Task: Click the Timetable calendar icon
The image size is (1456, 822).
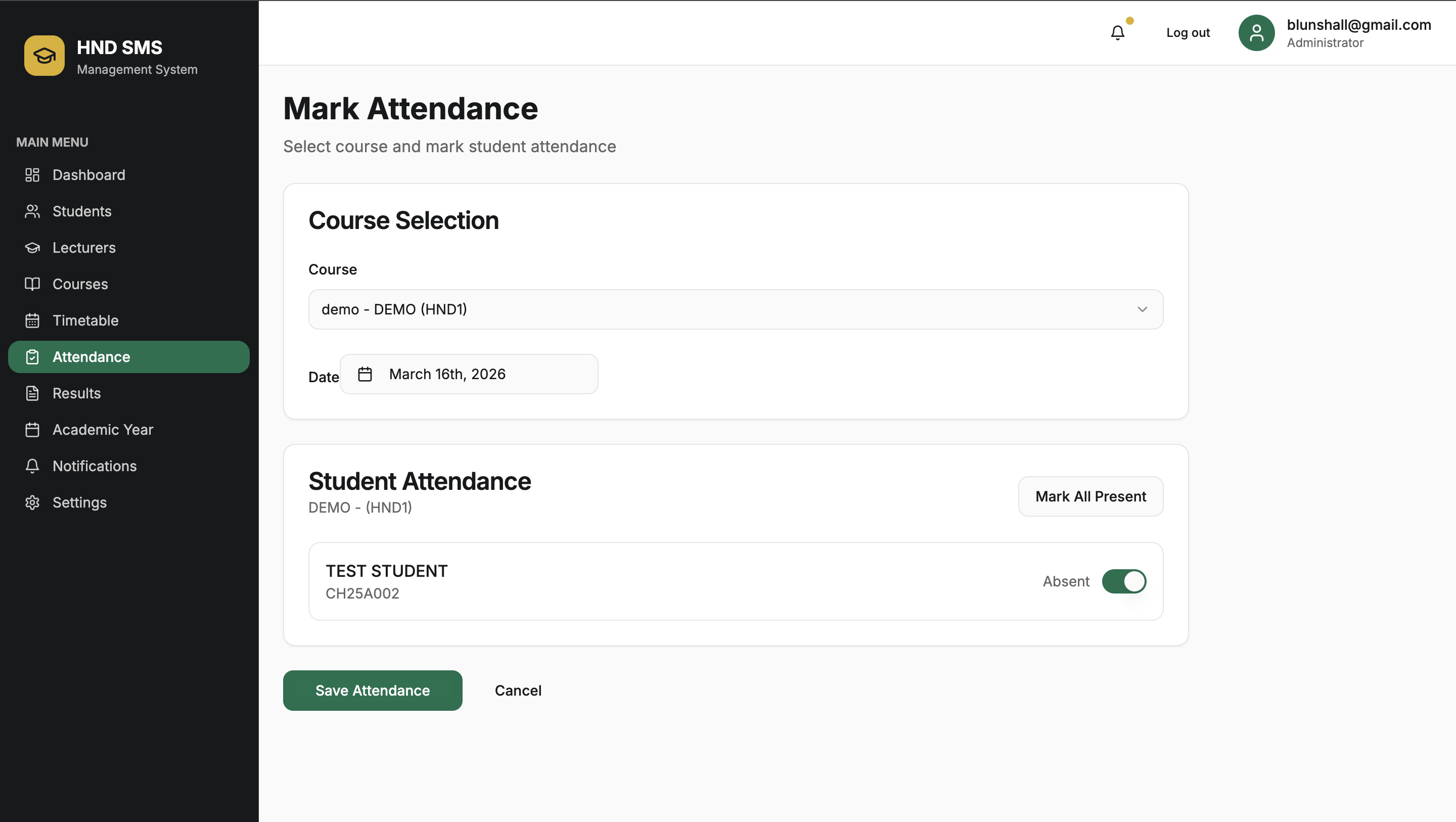Action: 32,321
